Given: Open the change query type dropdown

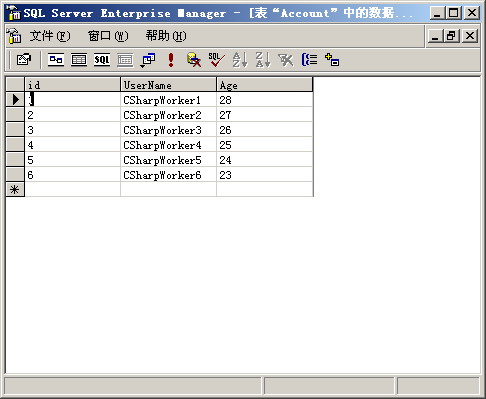Looking at the screenshot, I should tap(148, 60).
